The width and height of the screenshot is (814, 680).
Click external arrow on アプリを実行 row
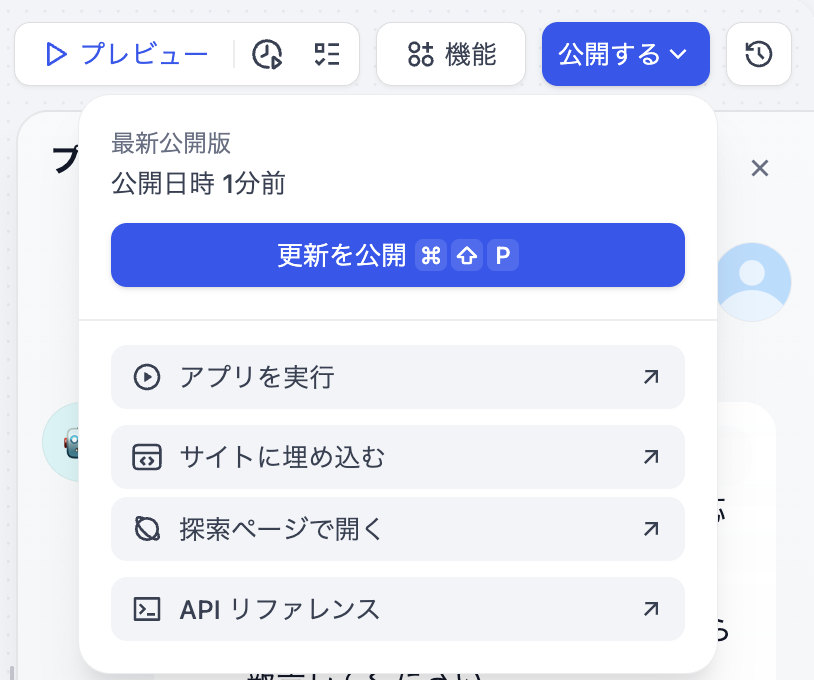(x=651, y=377)
